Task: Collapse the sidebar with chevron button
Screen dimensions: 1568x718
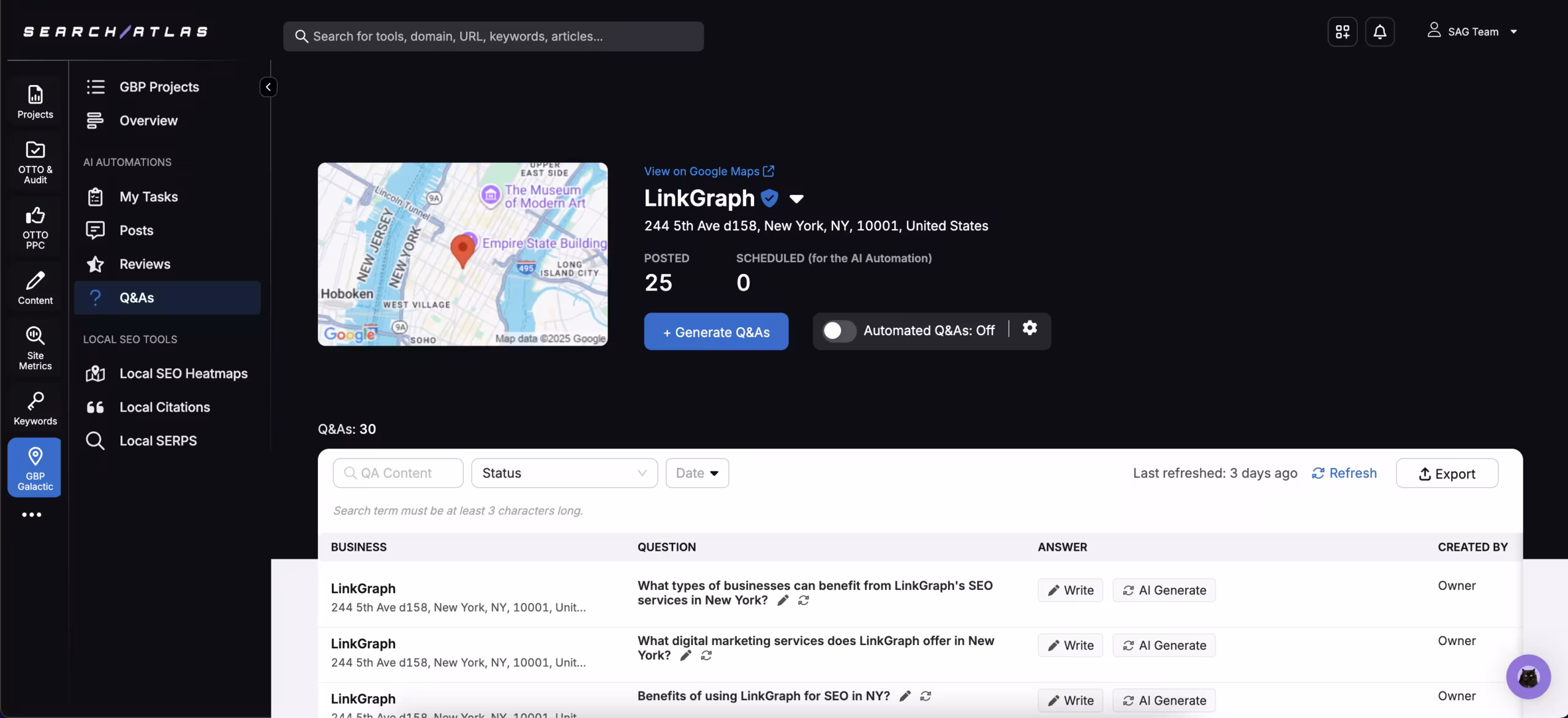Action: click(x=268, y=87)
